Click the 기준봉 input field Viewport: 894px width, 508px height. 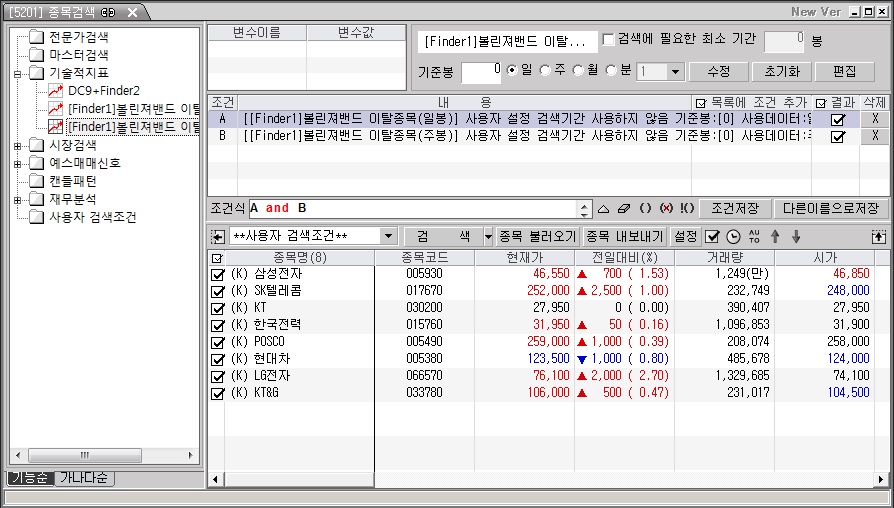pyautogui.click(x=481, y=71)
